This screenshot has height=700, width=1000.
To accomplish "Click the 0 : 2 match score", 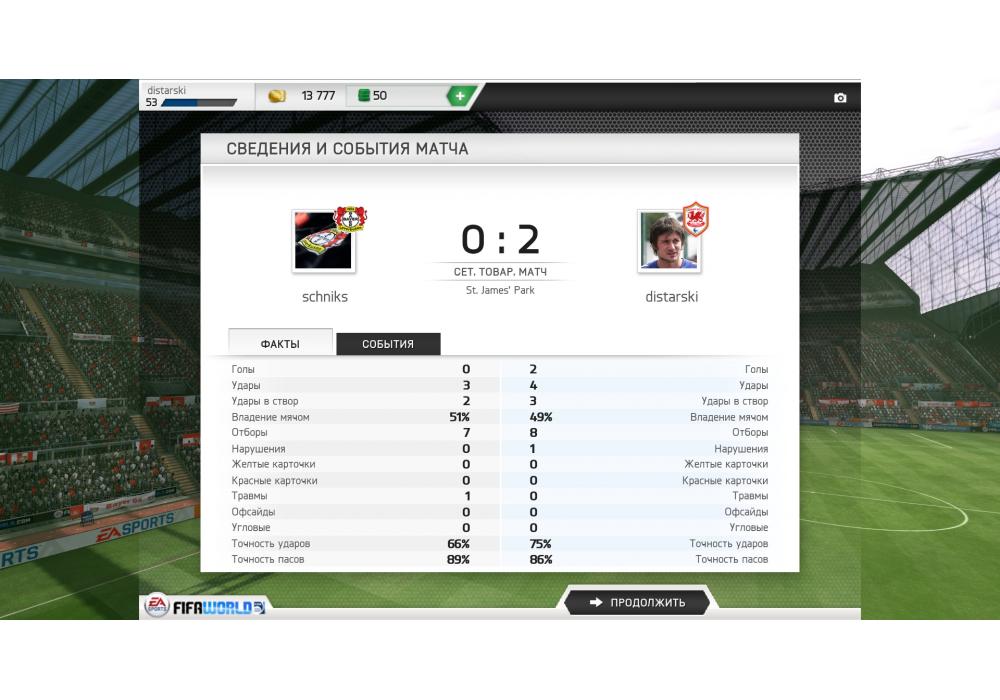I will (x=501, y=240).
